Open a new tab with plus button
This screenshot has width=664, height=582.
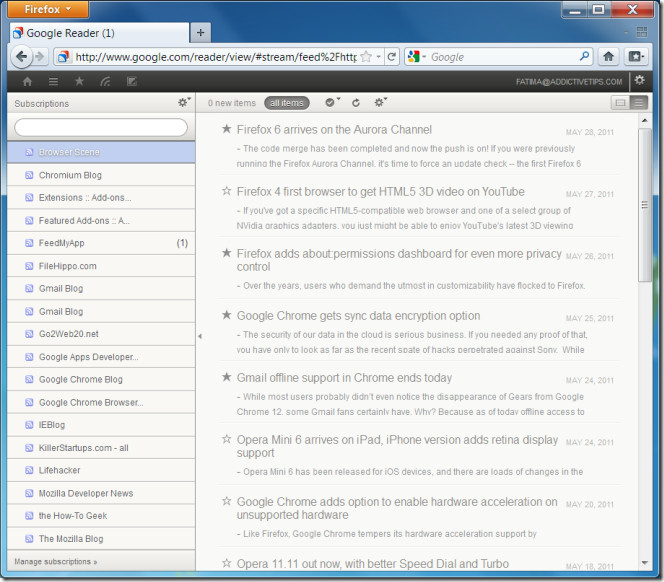point(200,33)
